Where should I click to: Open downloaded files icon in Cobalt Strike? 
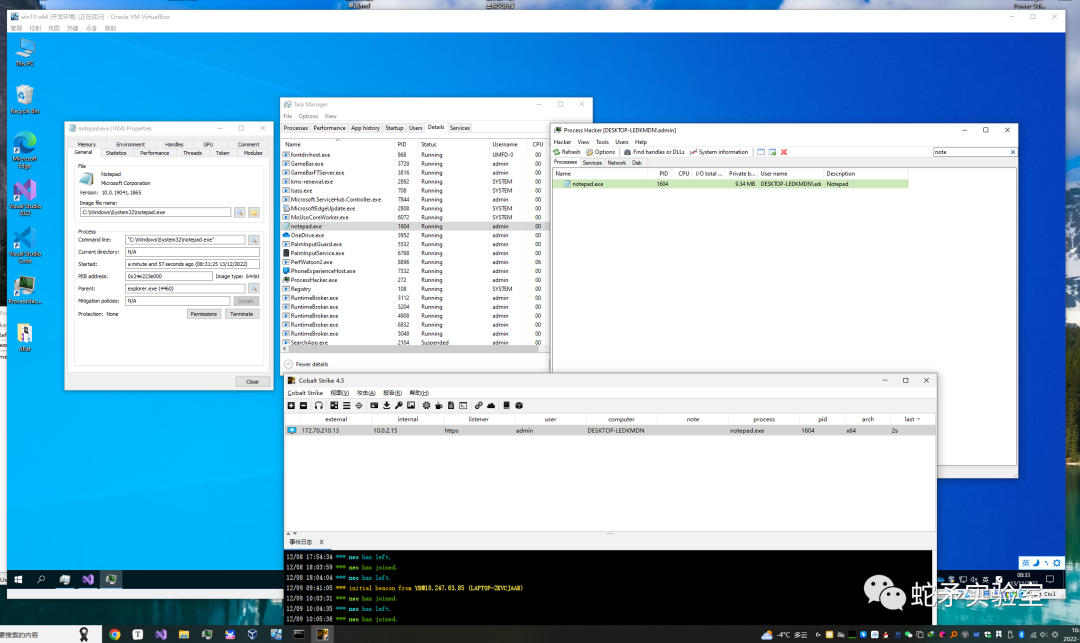(x=386, y=405)
